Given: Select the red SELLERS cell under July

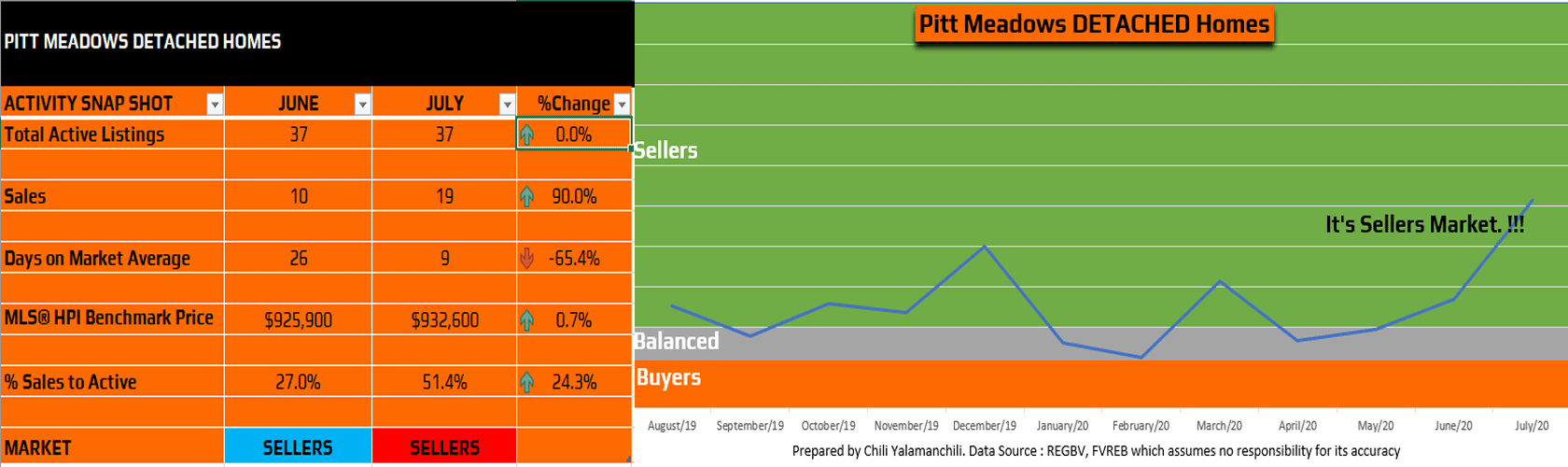Looking at the screenshot, I should click(444, 447).
